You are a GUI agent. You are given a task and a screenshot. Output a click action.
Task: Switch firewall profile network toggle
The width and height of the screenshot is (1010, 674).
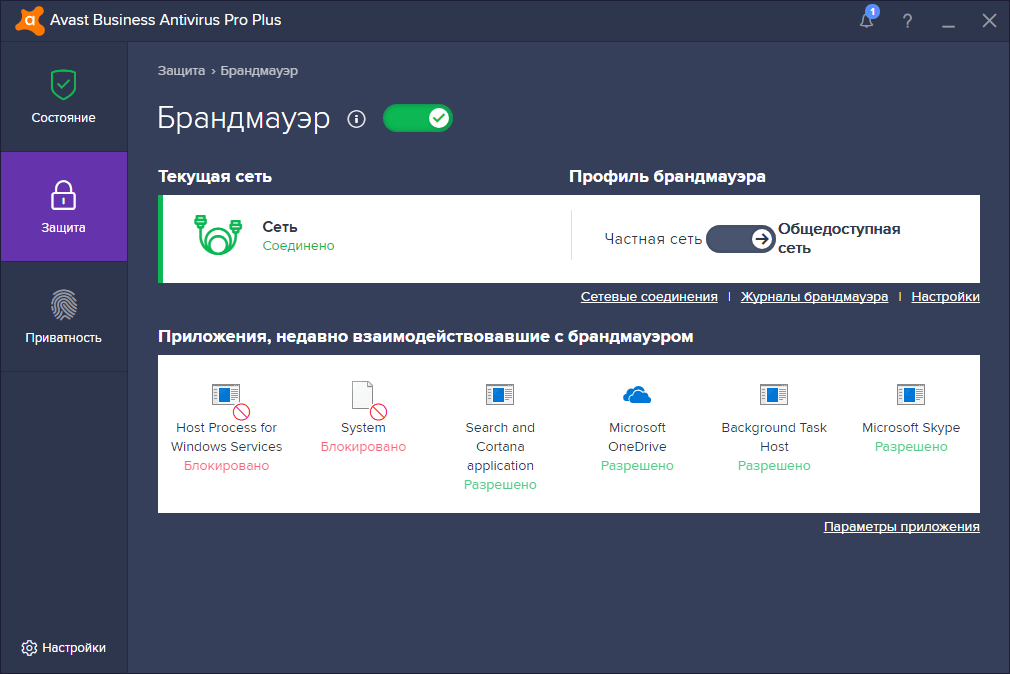point(741,239)
